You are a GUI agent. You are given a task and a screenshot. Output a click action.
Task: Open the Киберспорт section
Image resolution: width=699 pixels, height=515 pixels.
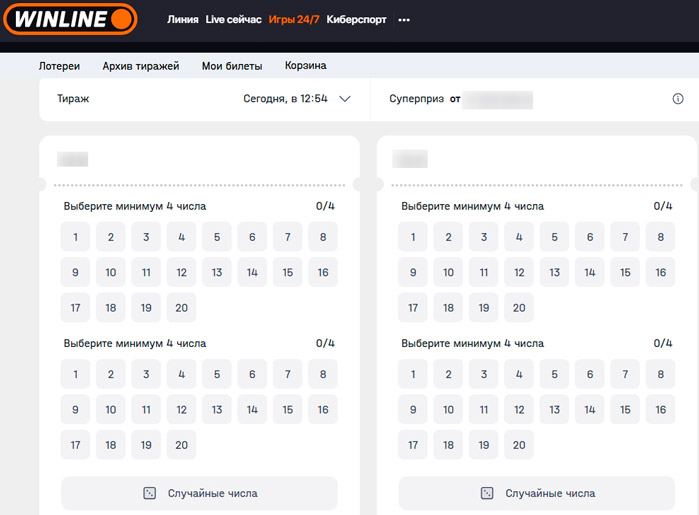point(356,20)
